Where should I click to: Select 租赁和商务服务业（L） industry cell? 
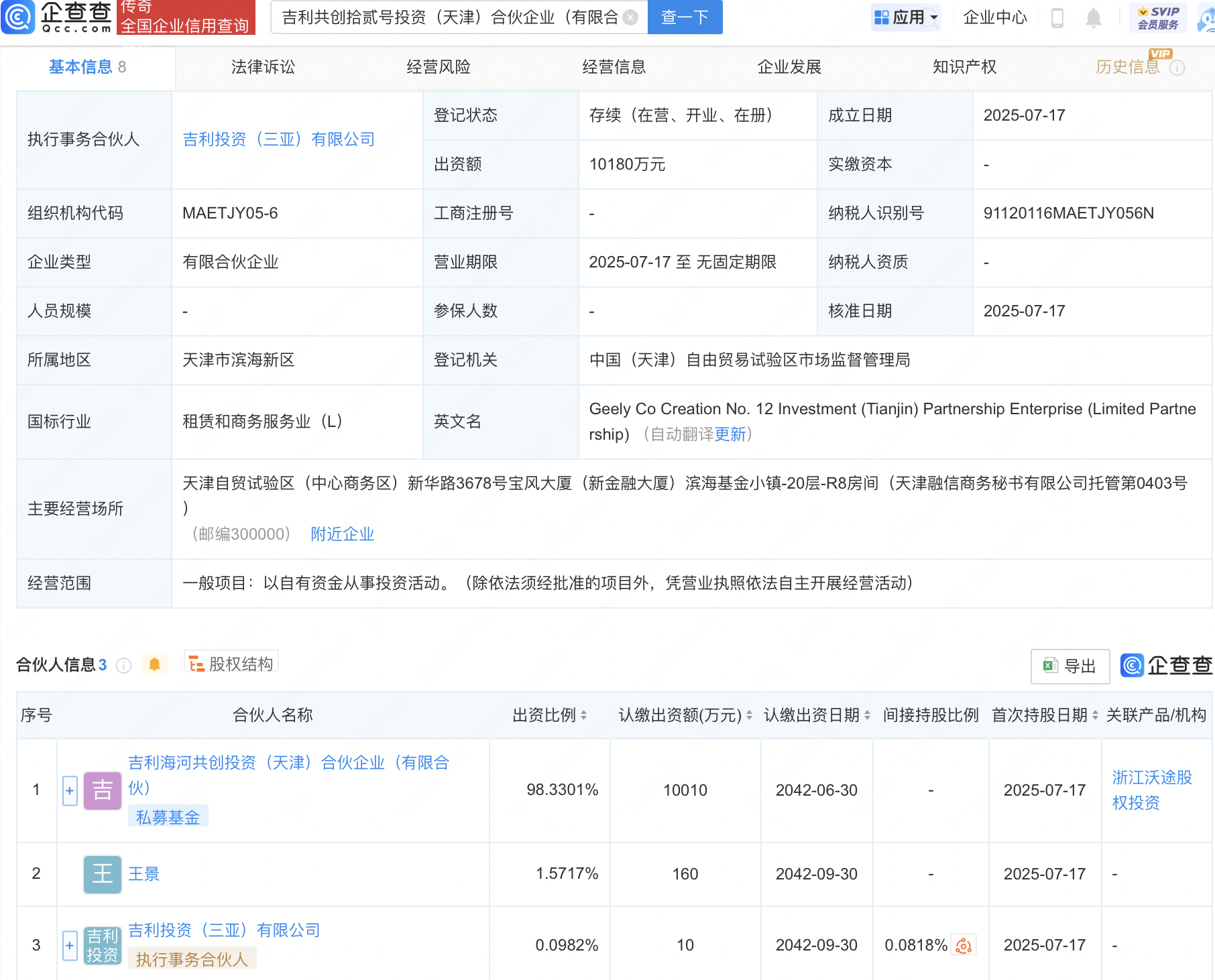tap(263, 422)
